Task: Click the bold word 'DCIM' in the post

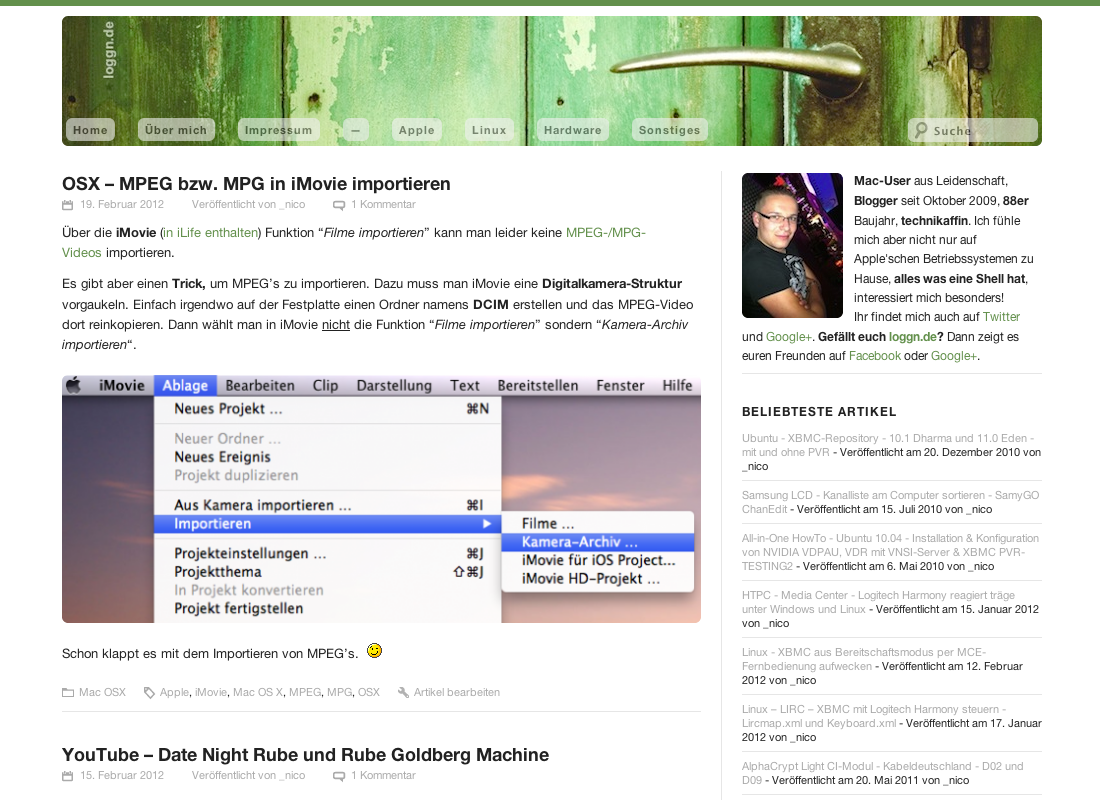Action: pos(490,305)
